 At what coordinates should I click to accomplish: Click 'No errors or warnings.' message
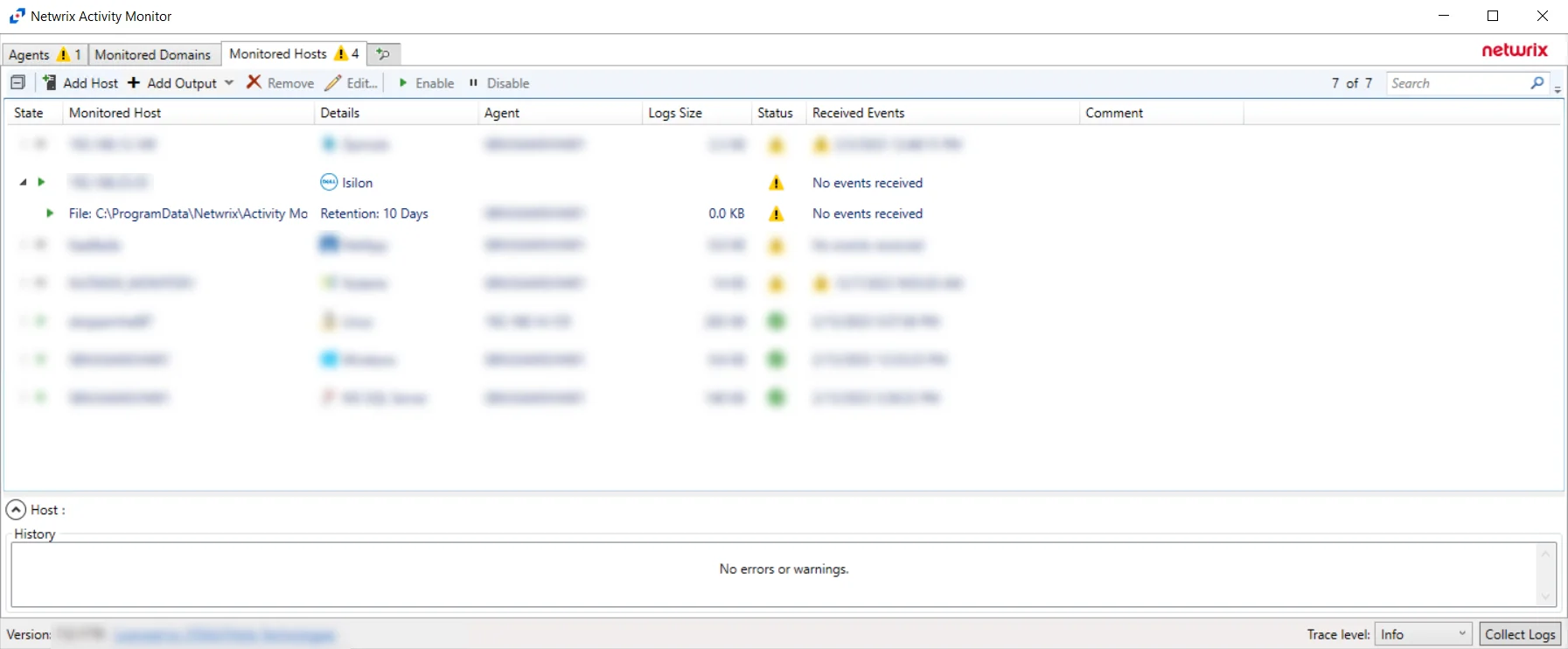click(784, 569)
